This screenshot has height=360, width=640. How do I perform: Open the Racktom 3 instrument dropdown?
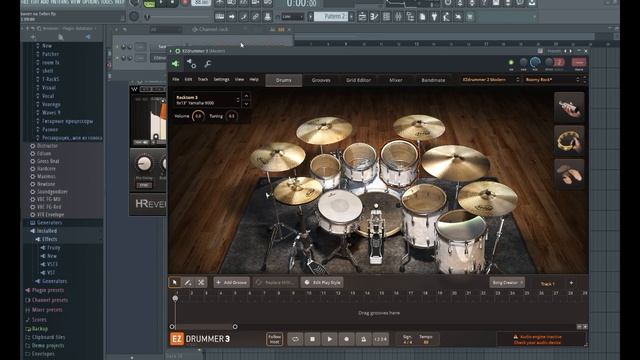207,100
